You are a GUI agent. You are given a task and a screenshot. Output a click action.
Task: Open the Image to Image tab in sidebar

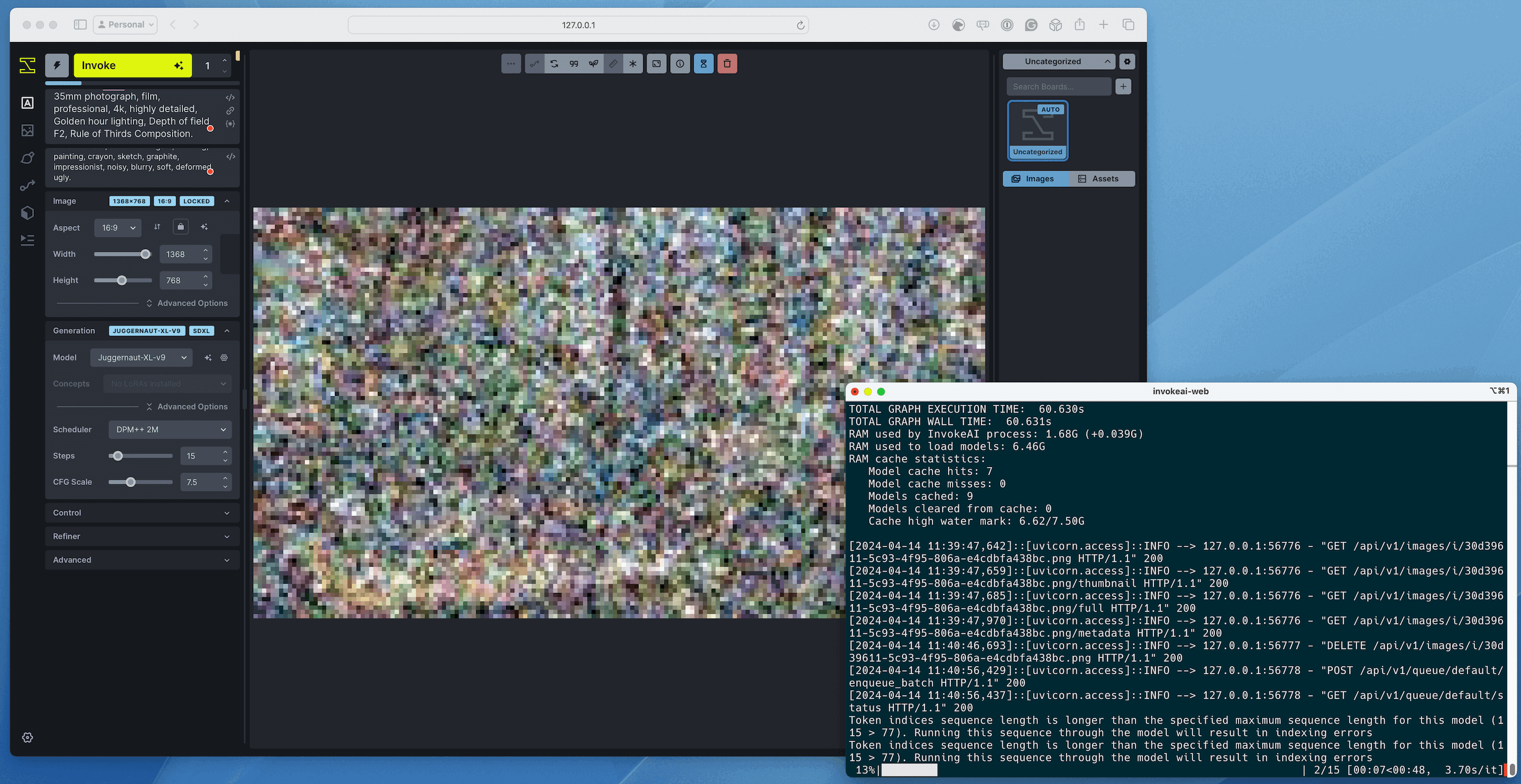click(x=27, y=131)
